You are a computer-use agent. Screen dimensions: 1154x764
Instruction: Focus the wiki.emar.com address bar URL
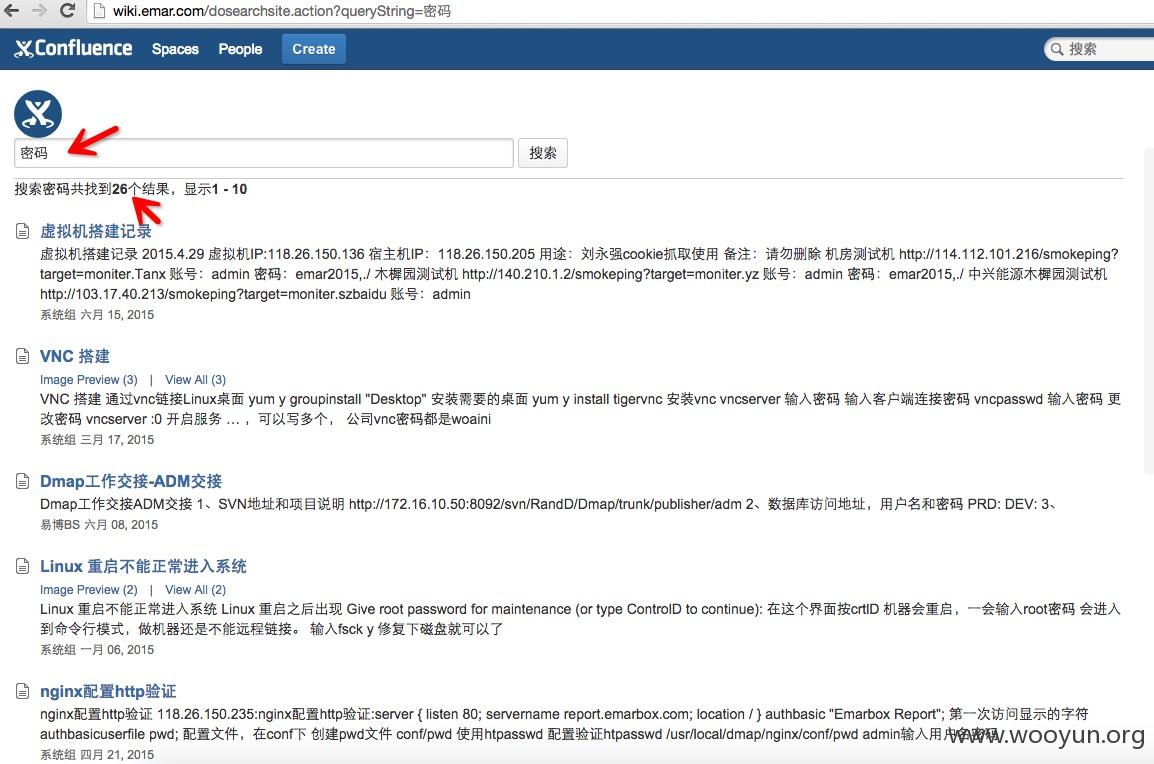(x=282, y=11)
